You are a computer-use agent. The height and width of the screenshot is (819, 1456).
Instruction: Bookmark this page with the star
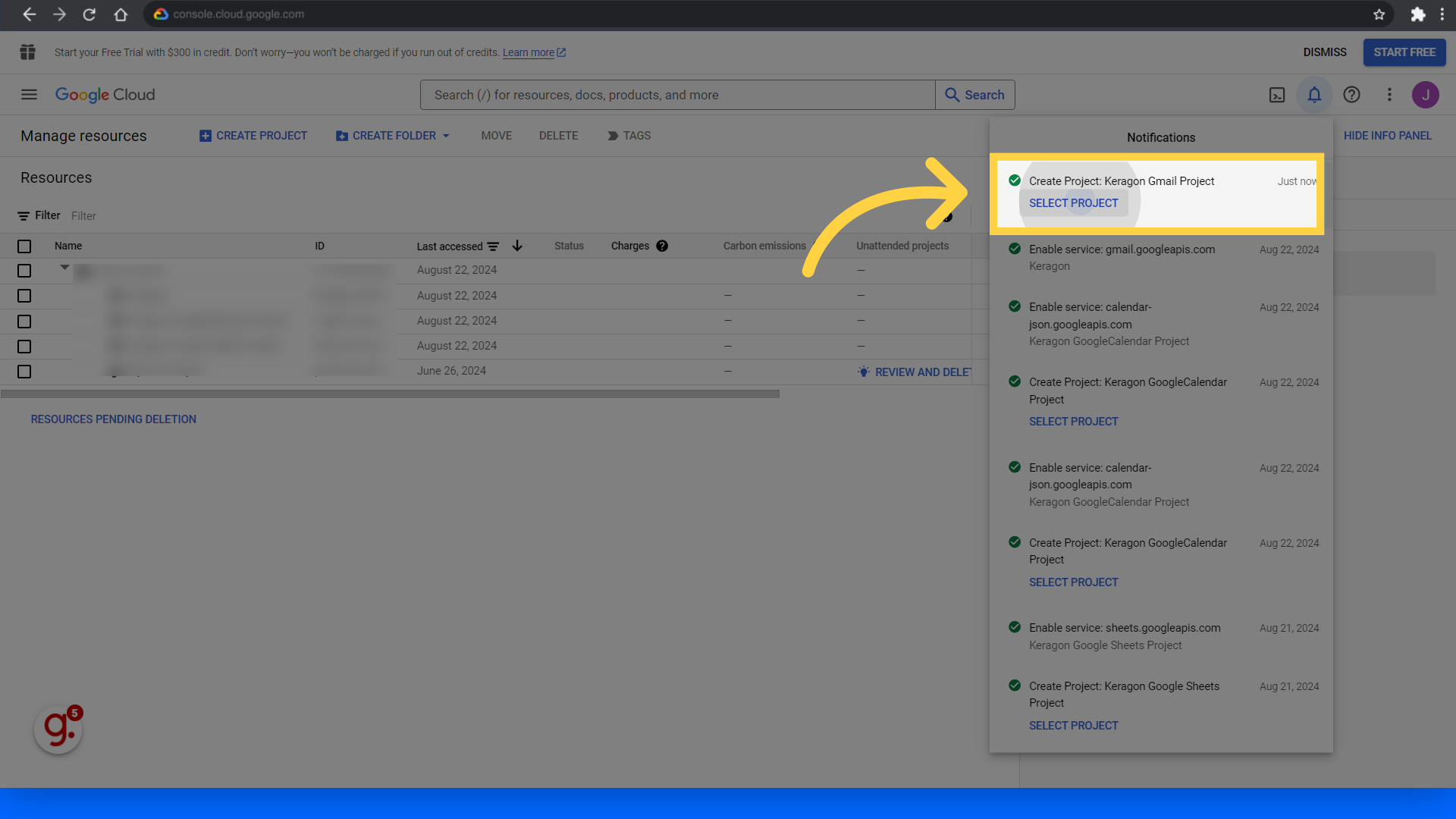1379,14
